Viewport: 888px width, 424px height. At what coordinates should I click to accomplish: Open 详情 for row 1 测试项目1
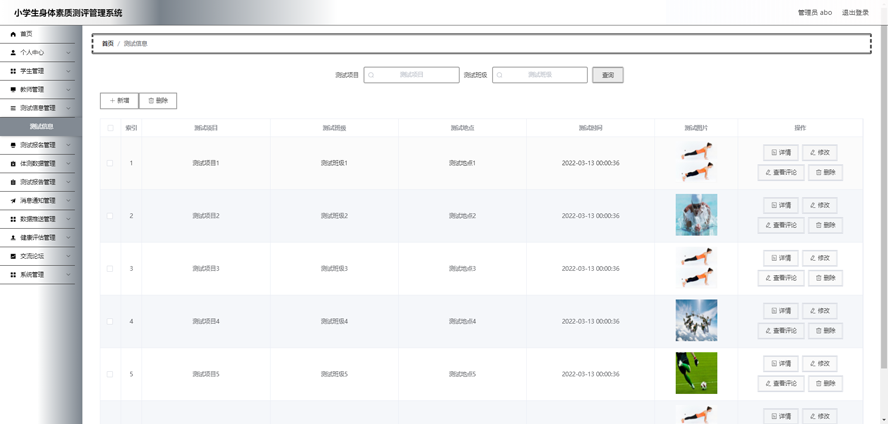(x=781, y=152)
